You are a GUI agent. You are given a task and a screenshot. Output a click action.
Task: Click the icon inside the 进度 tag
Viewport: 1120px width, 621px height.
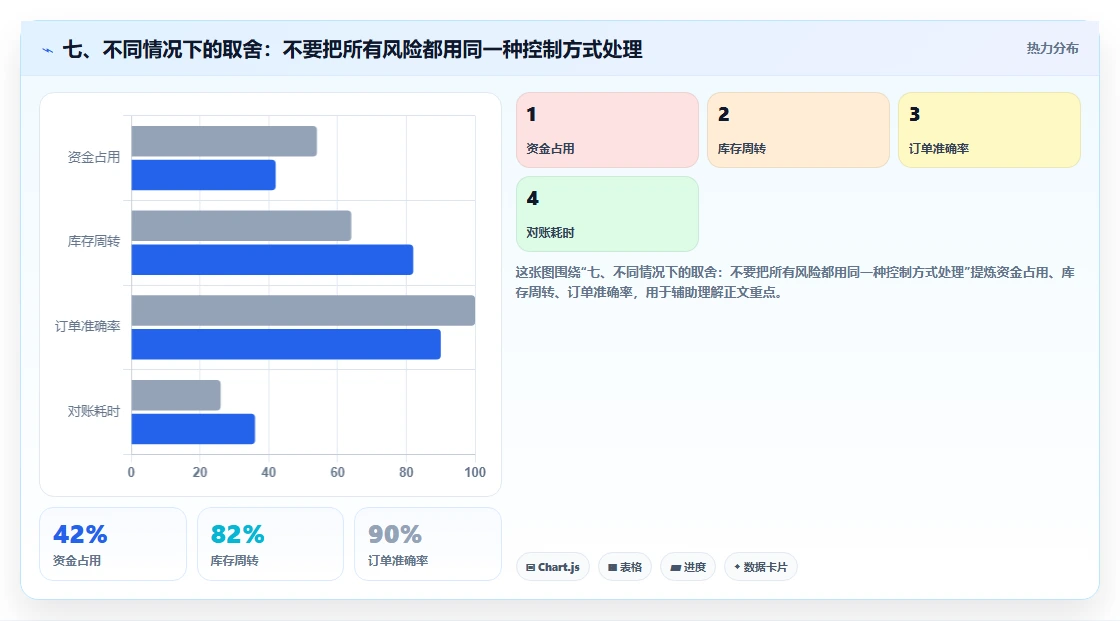pos(675,567)
